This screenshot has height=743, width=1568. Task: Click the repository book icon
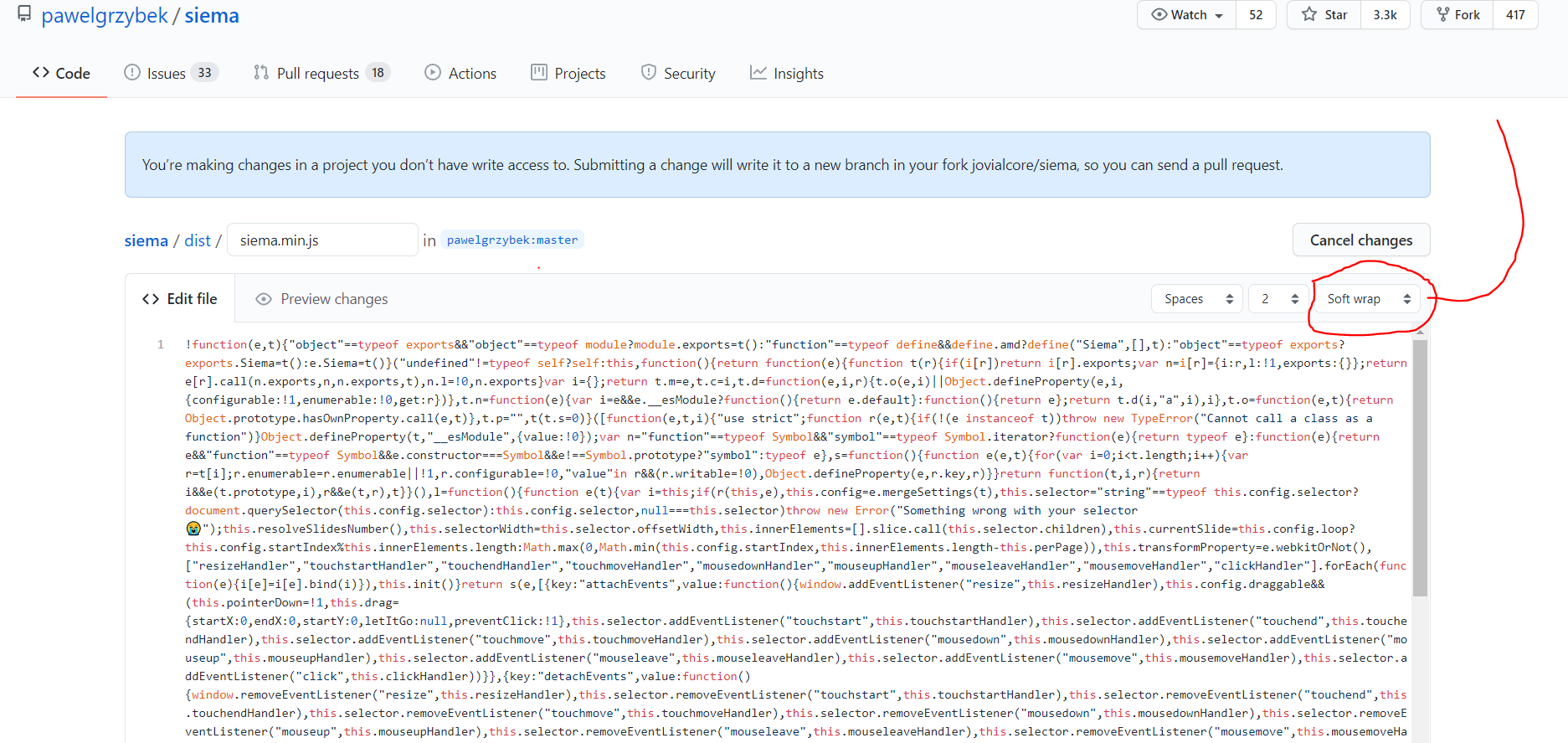click(24, 14)
